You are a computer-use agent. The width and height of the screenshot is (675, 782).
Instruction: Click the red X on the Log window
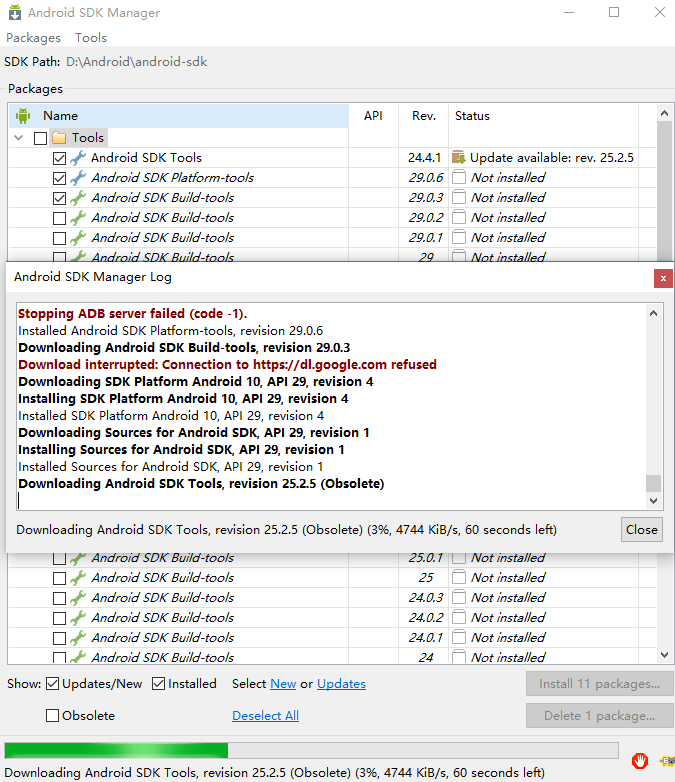[663, 278]
